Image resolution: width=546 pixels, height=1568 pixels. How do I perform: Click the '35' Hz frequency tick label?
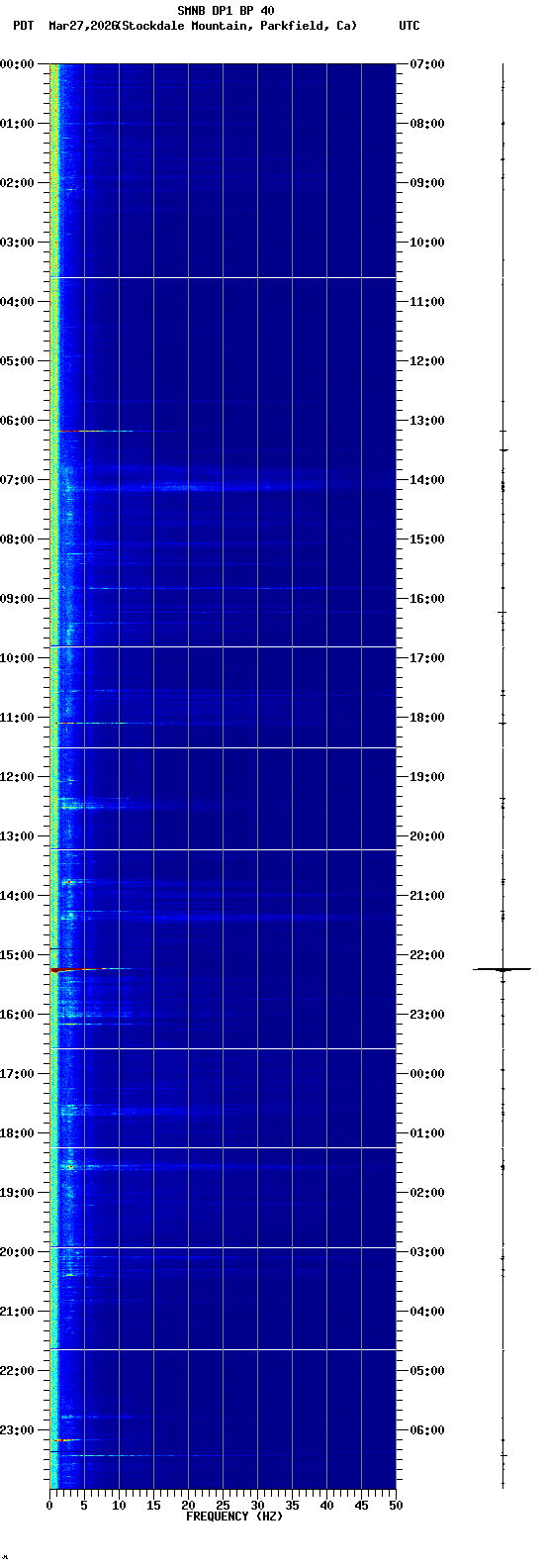point(292,1506)
